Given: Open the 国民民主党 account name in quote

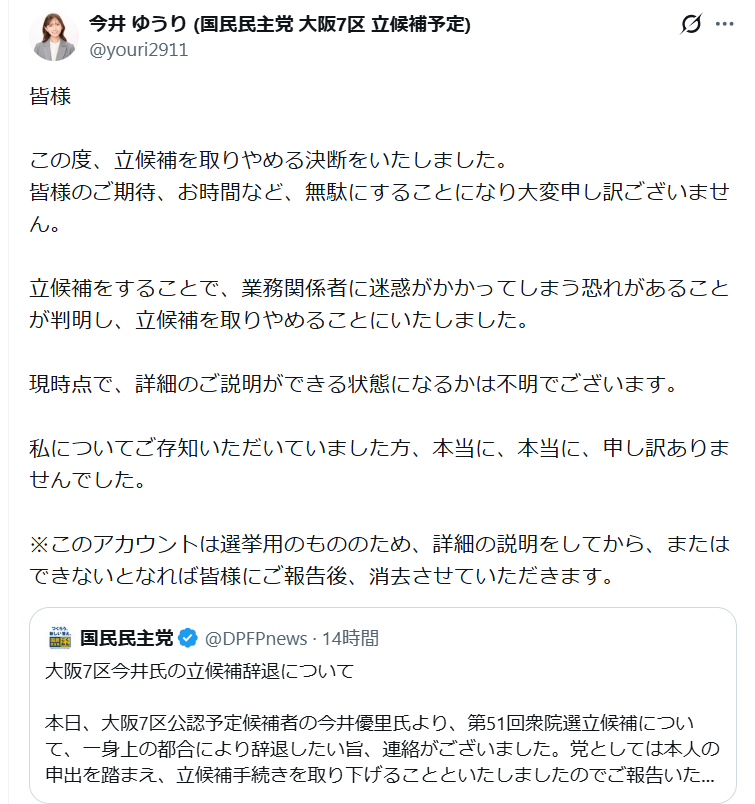Looking at the screenshot, I should (x=127, y=638).
